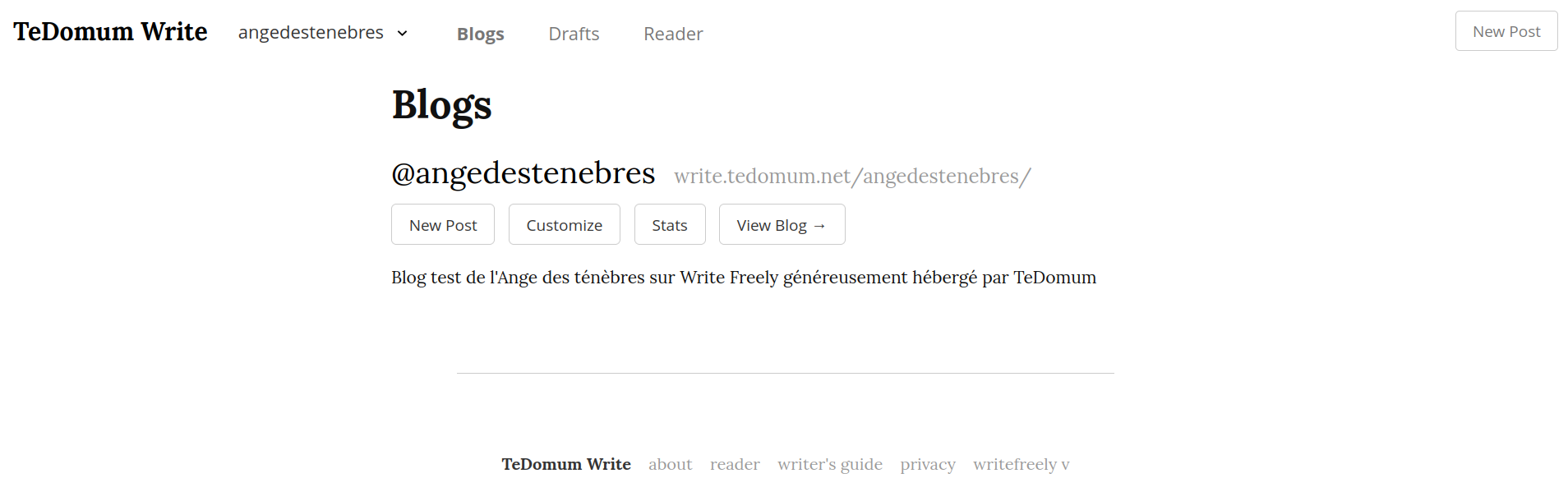Open the about link in footer
Viewport: 1568px width, 501px height.
click(x=670, y=464)
